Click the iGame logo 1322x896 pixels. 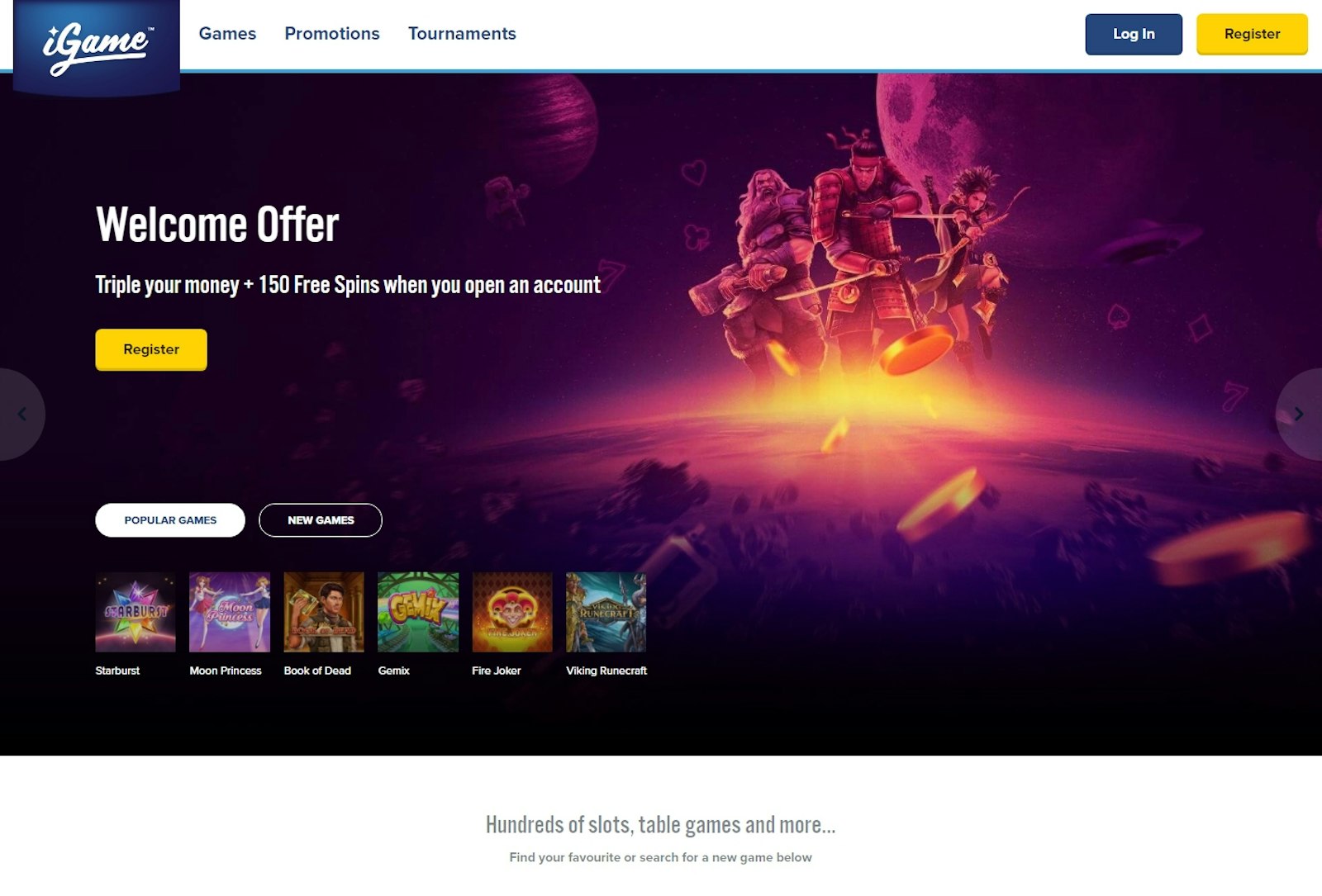point(97,47)
